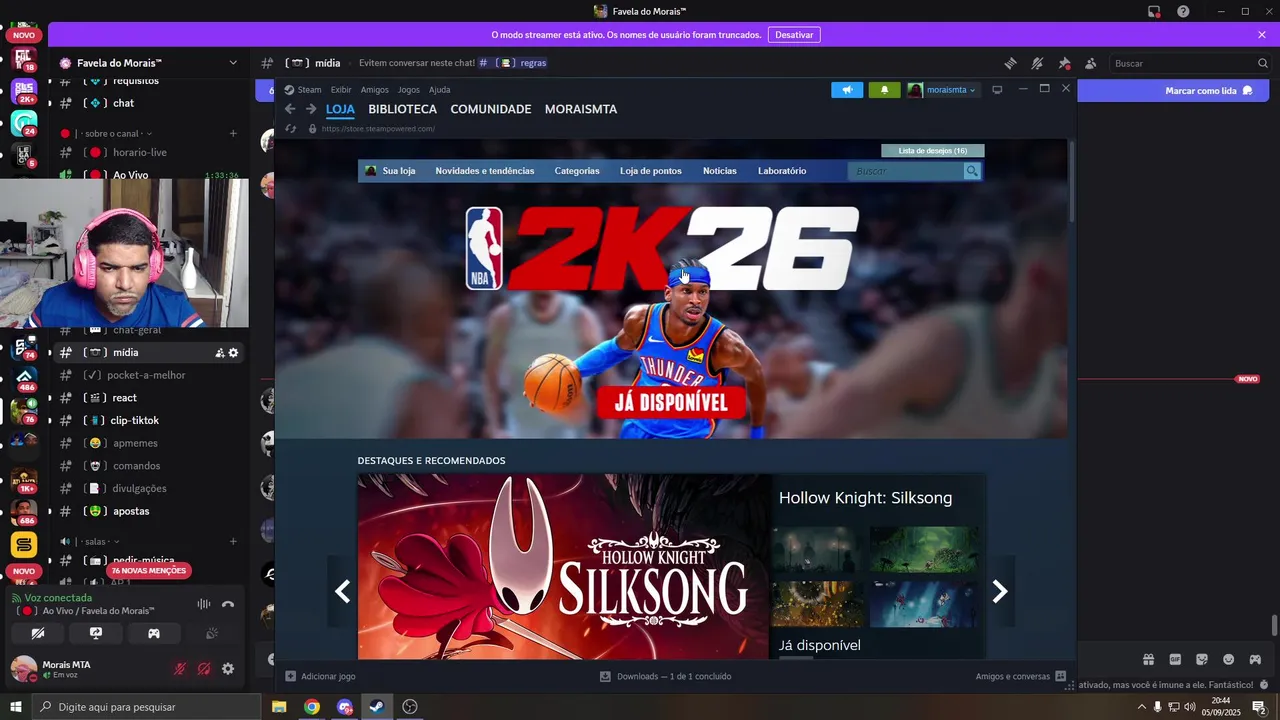Image resolution: width=1280 pixels, height=720 pixels.
Task: Toggle Discord channel notification settings bell
Action: pyautogui.click(x=1037, y=63)
